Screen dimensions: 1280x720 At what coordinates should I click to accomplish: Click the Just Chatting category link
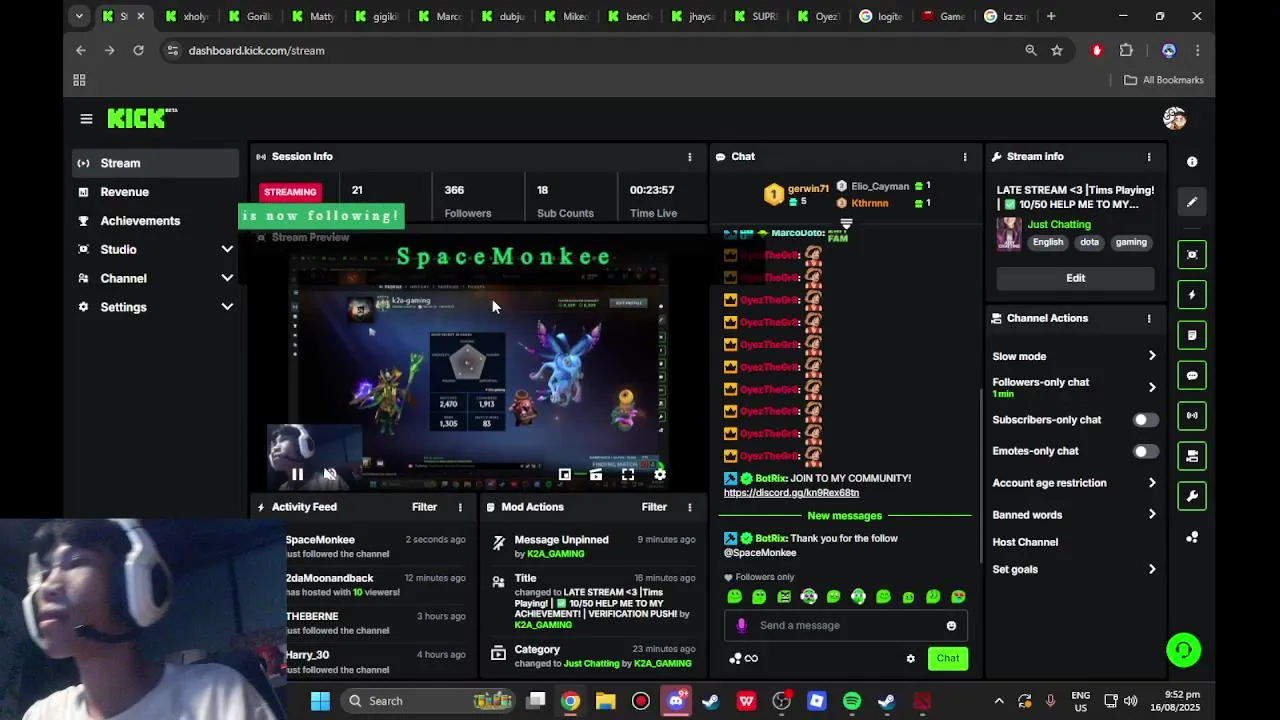tap(1059, 225)
